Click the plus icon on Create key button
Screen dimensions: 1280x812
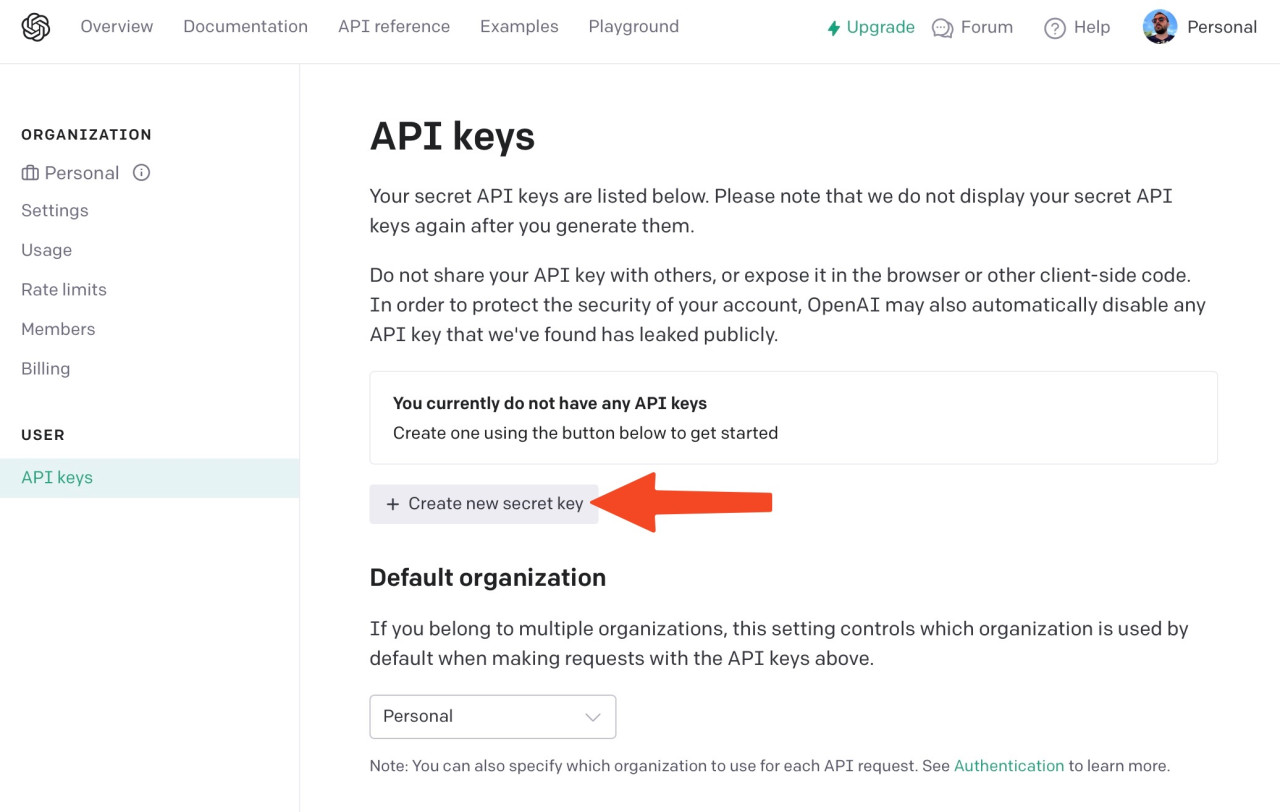(393, 504)
